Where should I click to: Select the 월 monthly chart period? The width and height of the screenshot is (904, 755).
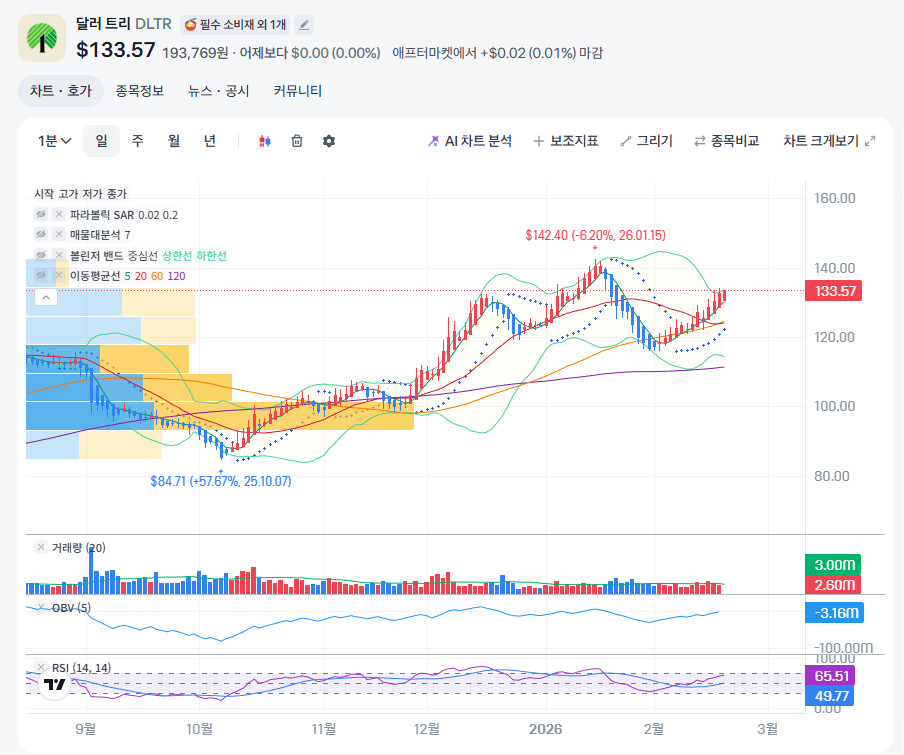[x=174, y=141]
